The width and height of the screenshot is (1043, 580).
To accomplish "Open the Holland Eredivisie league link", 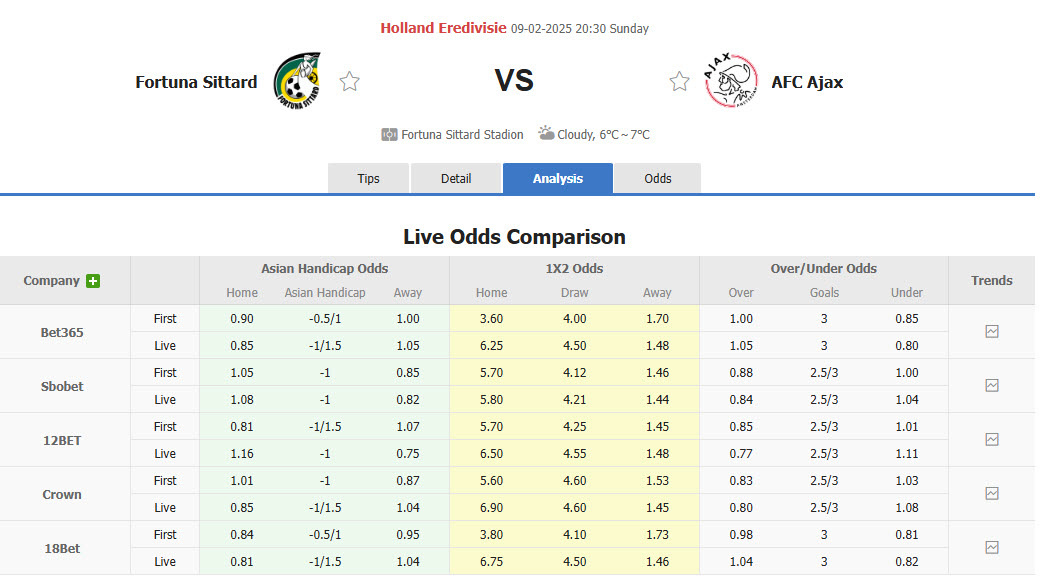I will [443, 28].
